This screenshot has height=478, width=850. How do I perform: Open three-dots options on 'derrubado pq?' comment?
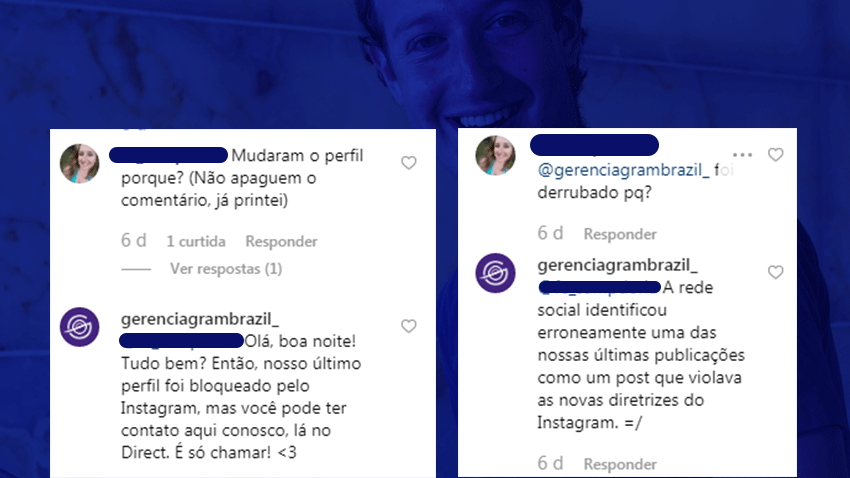[x=742, y=155]
